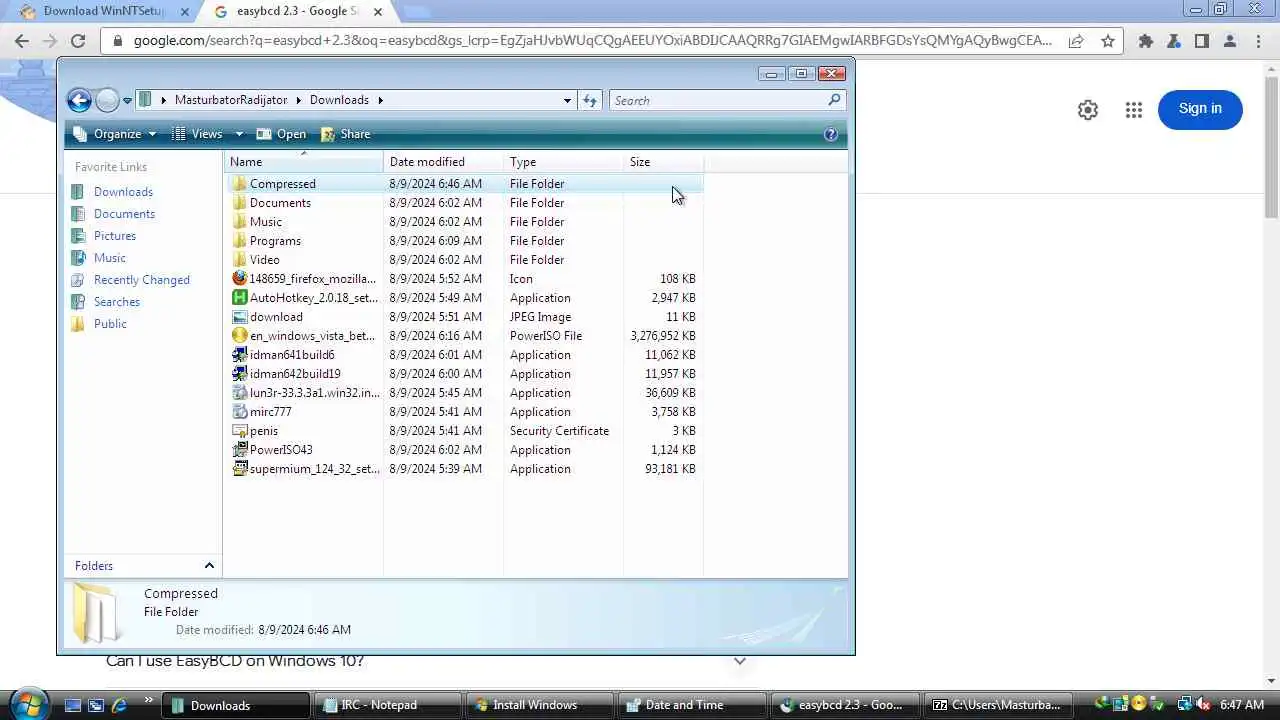
Task: Click Share in the Explorer toolbar
Action: click(x=345, y=134)
